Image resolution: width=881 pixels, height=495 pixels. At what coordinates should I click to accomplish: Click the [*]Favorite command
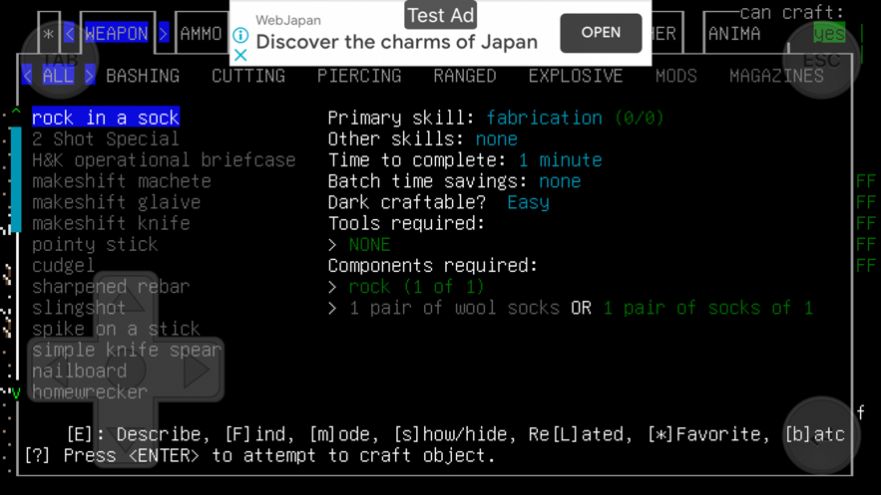(x=707, y=434)
